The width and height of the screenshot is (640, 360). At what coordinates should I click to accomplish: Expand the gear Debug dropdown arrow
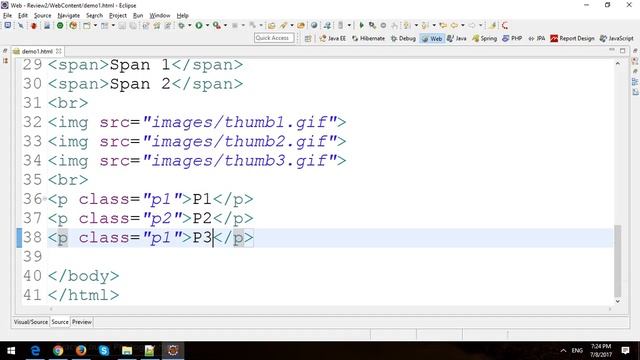[190, 25]
